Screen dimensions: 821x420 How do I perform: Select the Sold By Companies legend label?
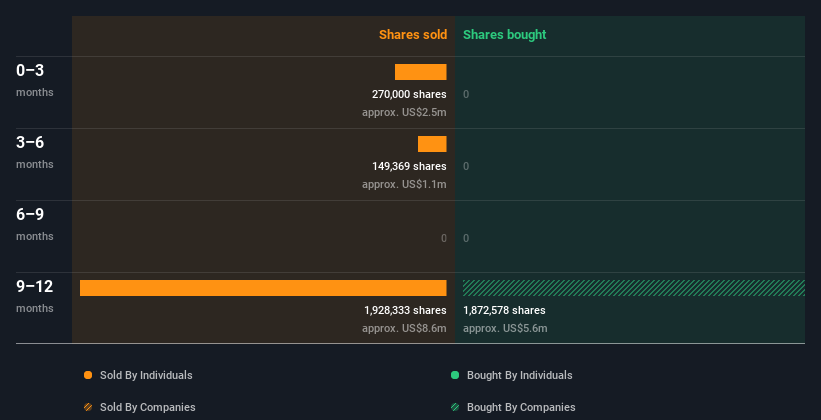point(148,407)
